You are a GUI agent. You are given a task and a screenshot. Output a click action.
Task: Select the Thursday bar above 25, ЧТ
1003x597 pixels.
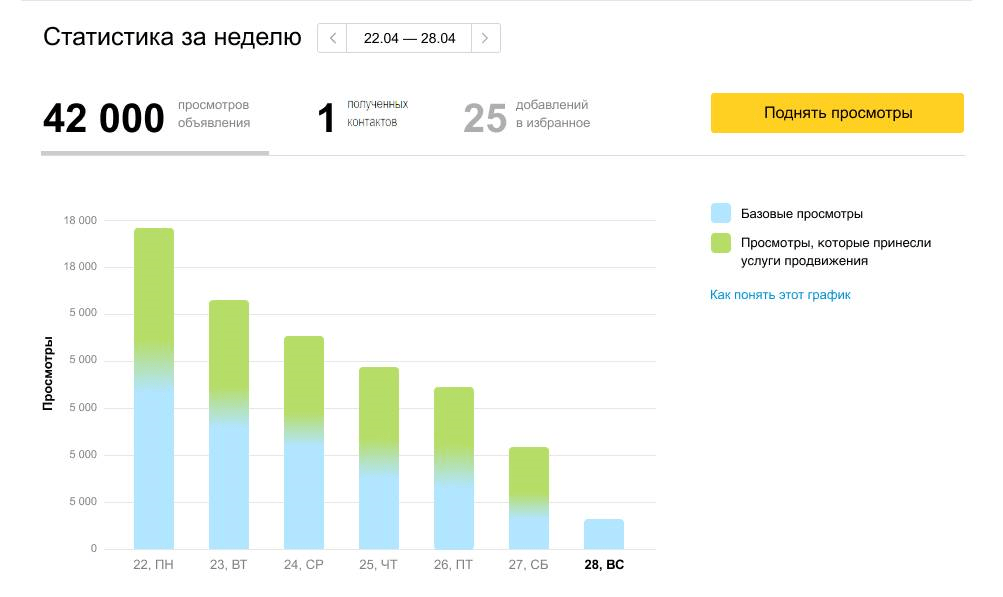tap(379, 458)
